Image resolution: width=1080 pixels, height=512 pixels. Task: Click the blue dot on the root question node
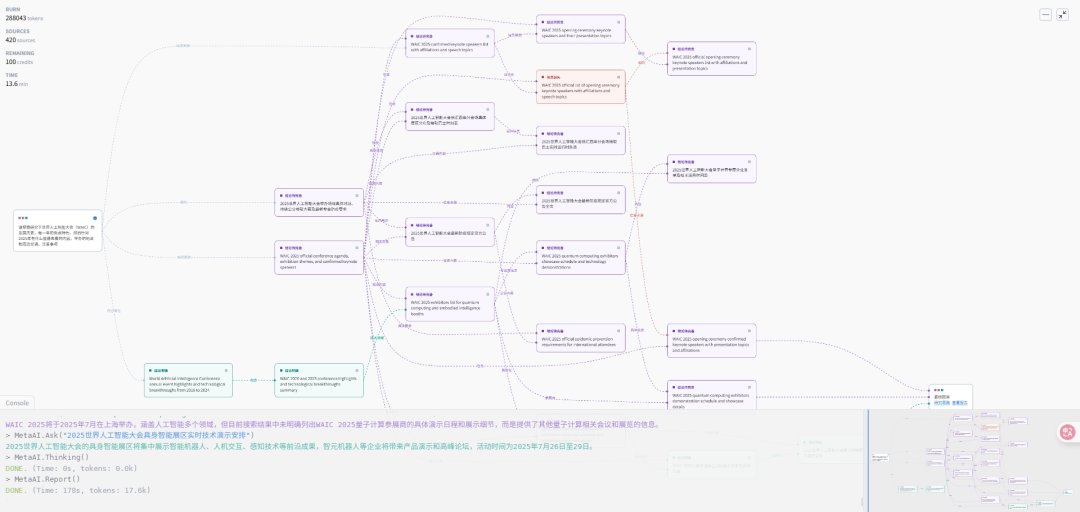click(x=95, y=217)
